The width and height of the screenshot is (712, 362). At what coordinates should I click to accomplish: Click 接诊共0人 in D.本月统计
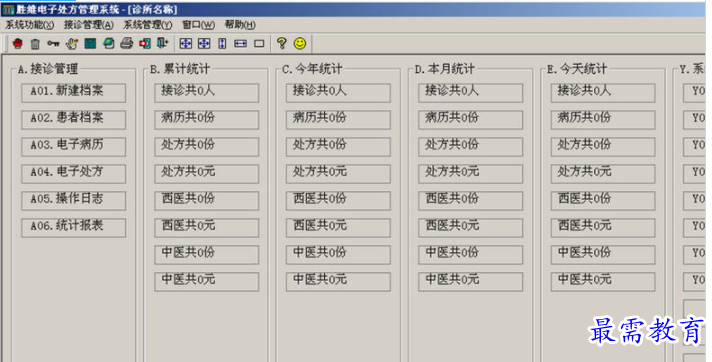click(x=470, y=93)
